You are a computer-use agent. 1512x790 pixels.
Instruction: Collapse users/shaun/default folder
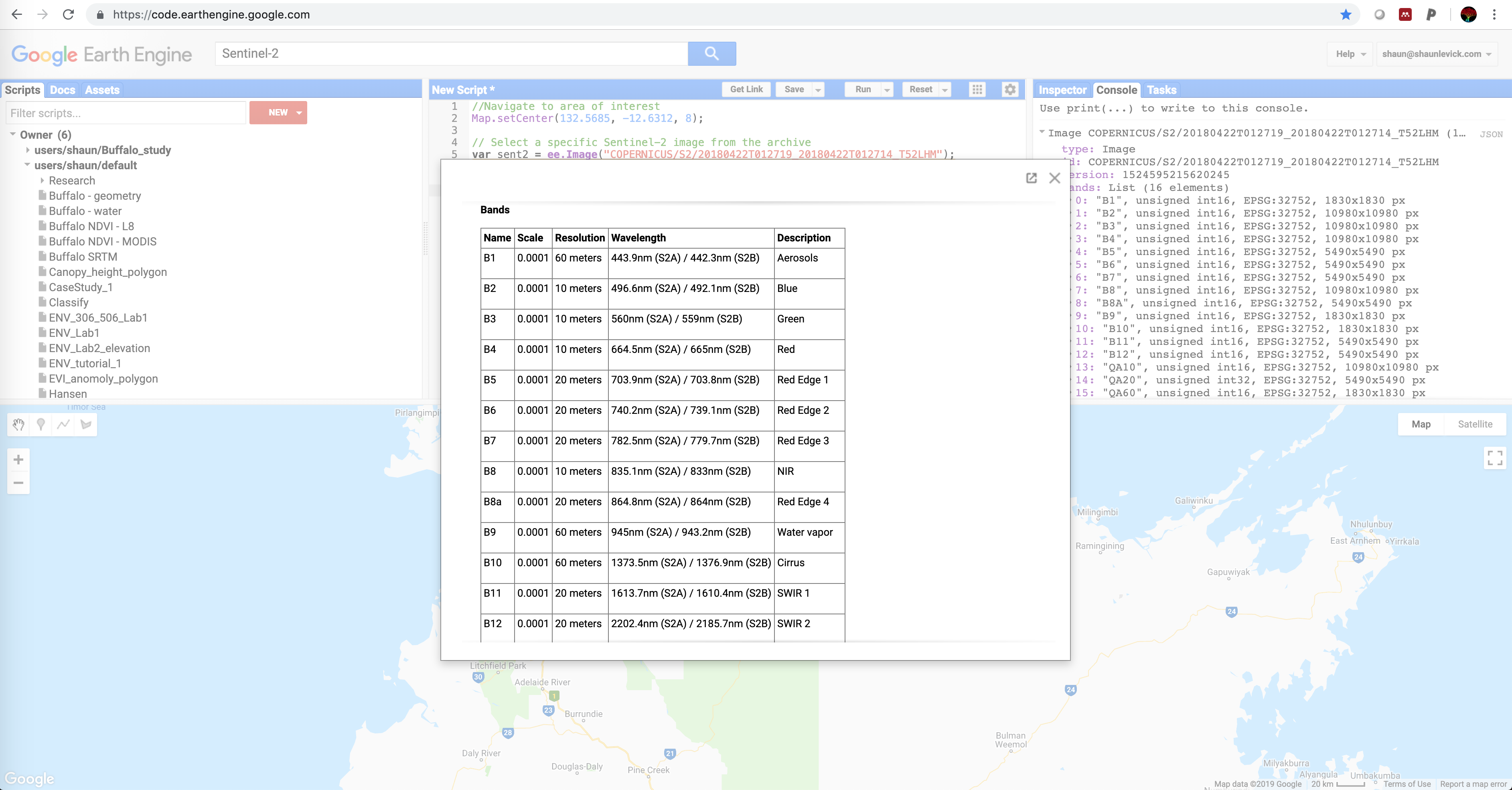click(x=28, y=165)
